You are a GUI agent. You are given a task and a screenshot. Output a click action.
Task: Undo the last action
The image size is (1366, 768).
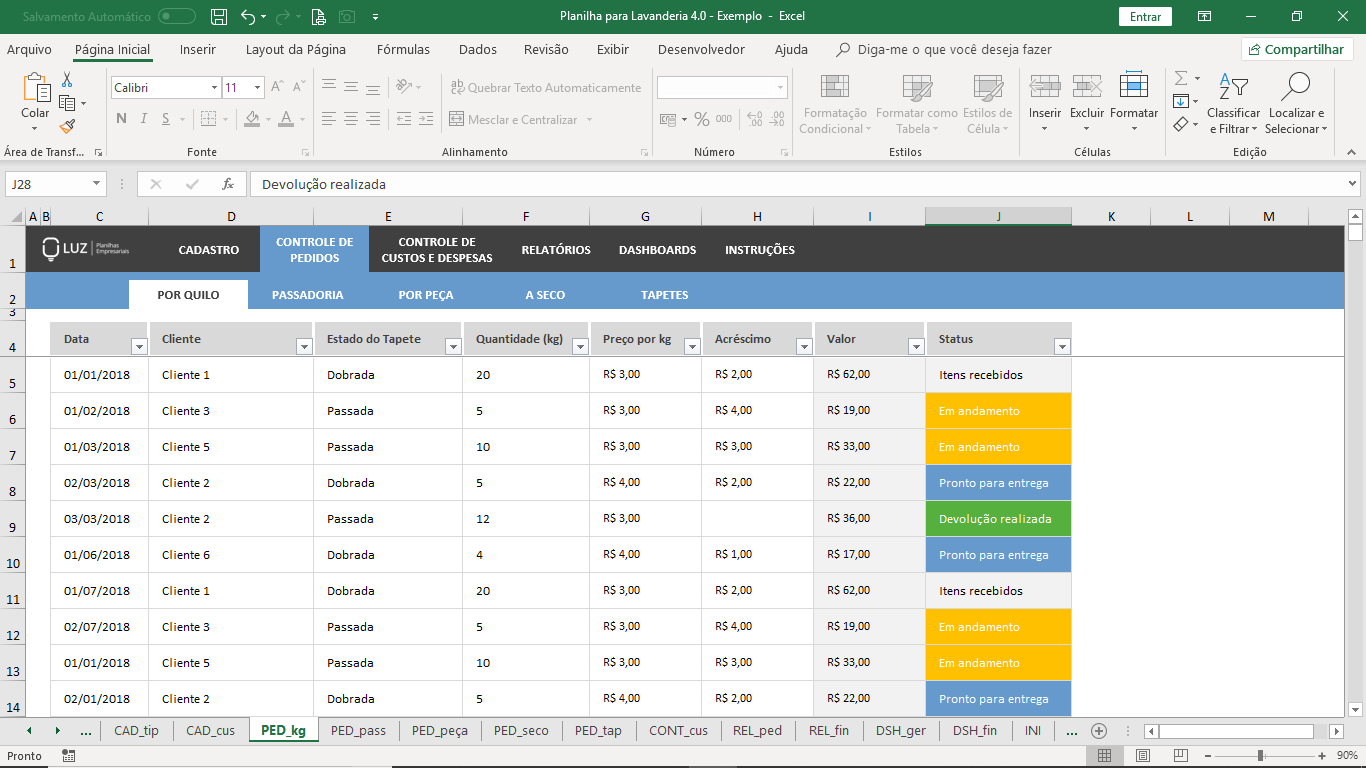click(x=248, y=16)
